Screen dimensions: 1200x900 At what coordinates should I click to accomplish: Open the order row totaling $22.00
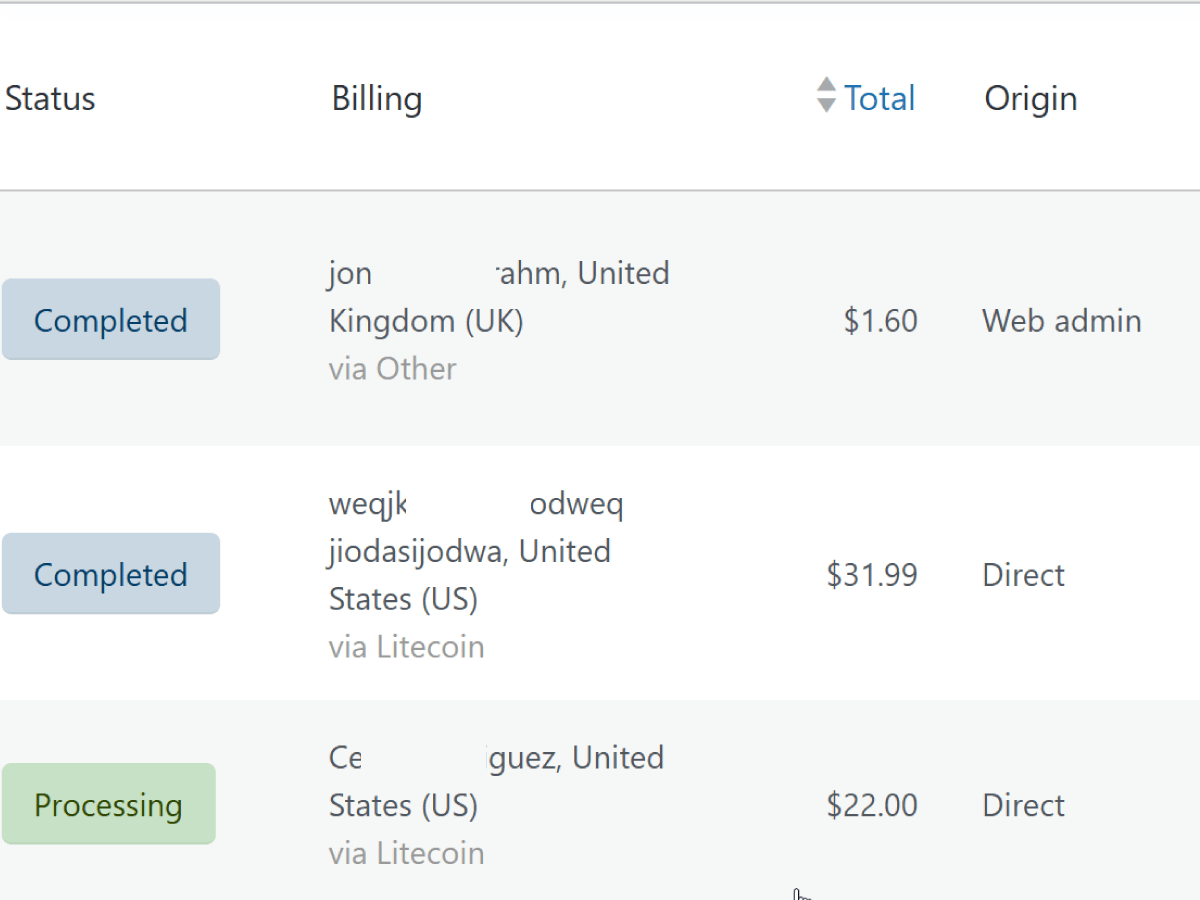click(600, 800)
